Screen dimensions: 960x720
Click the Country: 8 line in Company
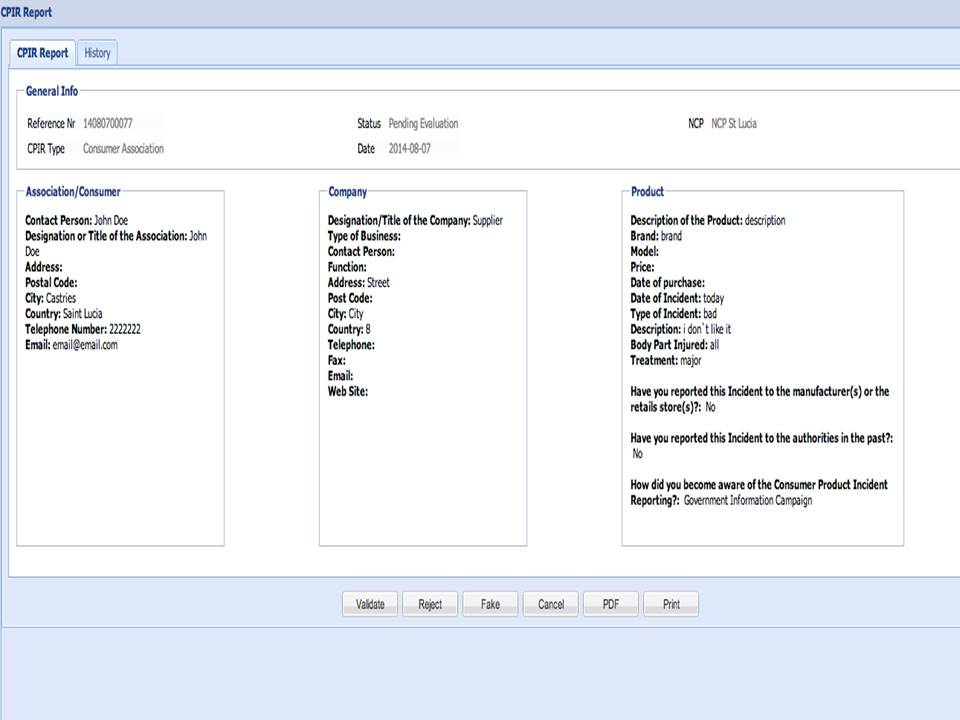349,329
